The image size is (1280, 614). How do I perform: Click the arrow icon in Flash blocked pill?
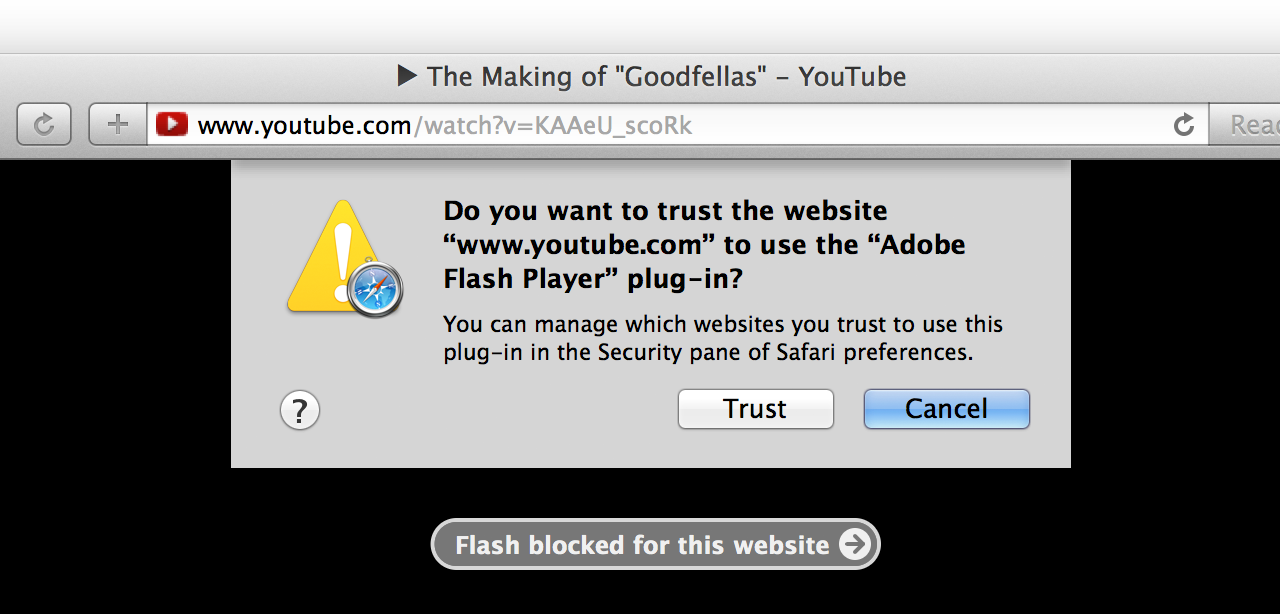pos(855,545)
